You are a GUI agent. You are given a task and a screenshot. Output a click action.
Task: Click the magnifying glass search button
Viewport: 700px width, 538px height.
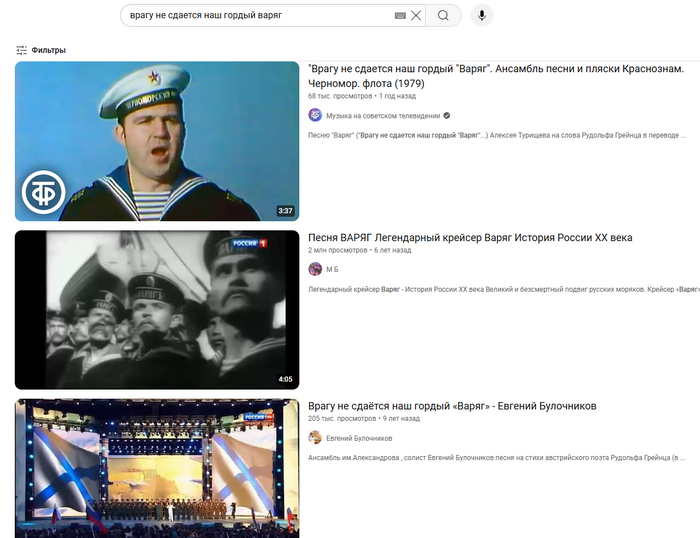444,15
